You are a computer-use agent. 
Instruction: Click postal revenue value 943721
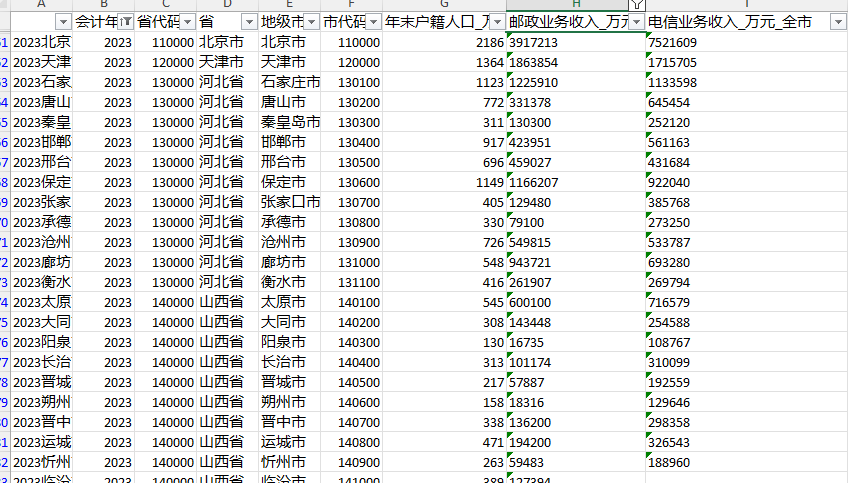[576, 262]
